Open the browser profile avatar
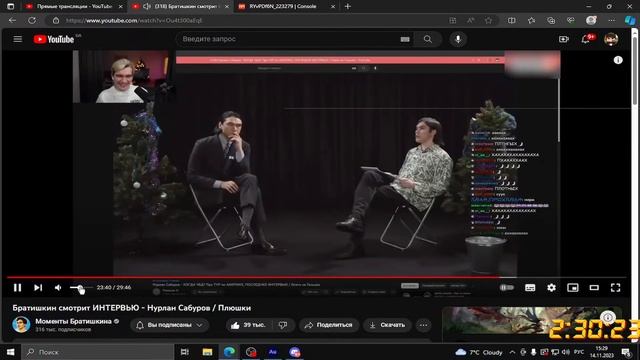Viewport: 640px width, 360px height. point(591,20)
